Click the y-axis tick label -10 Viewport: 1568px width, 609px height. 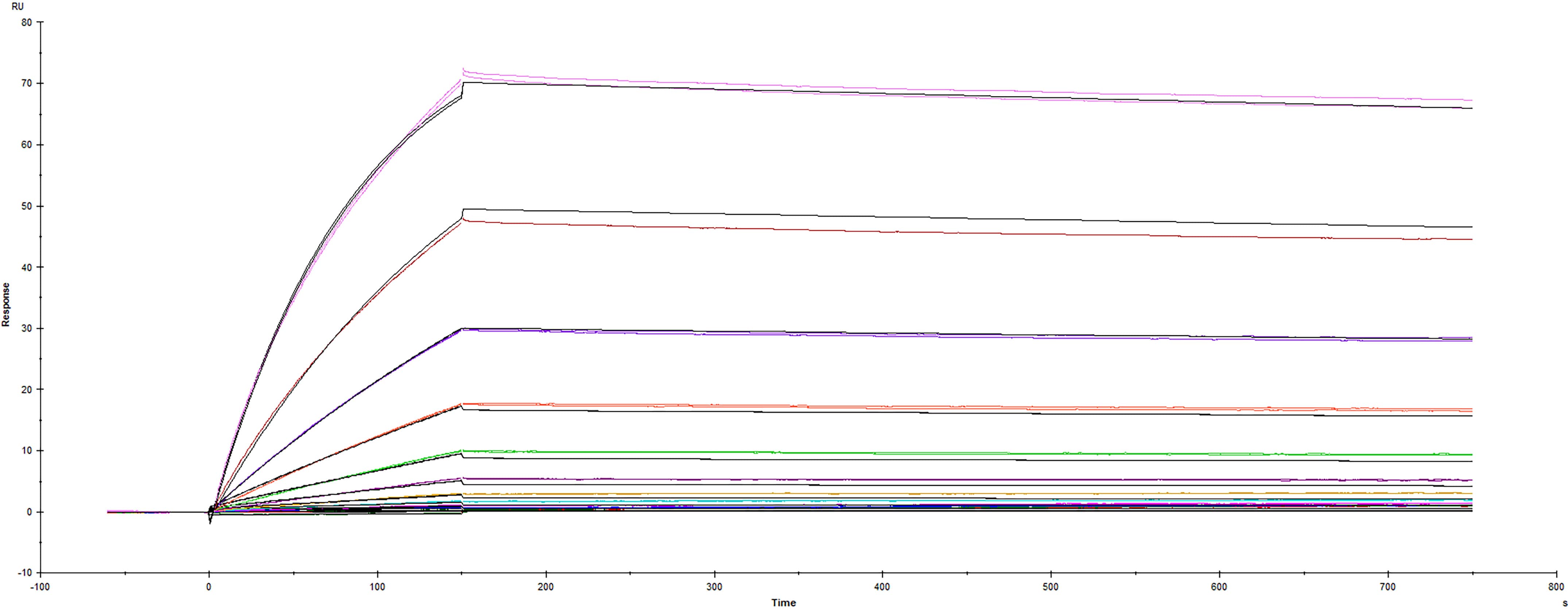click(25, 573)
